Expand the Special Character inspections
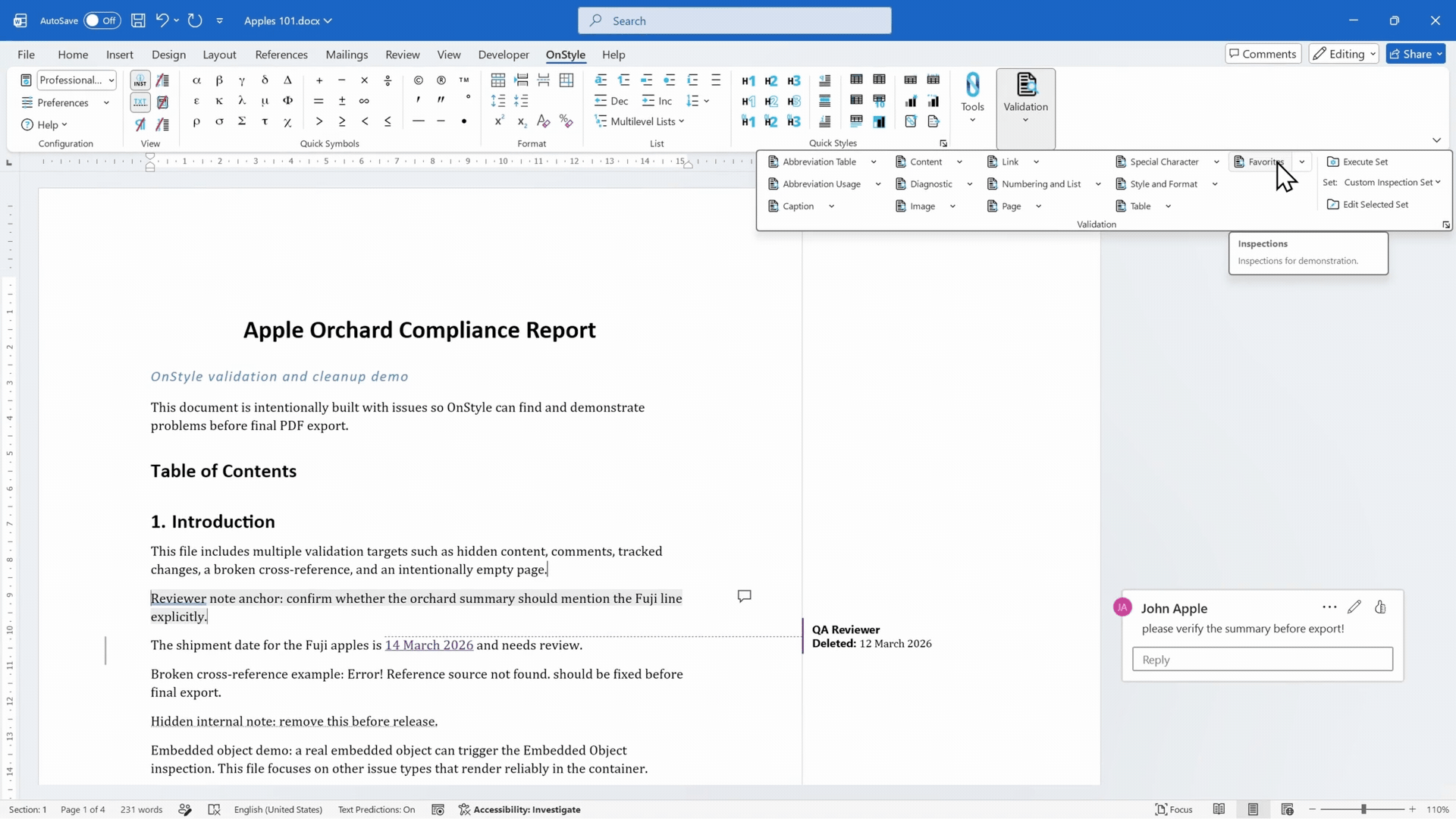This screenshot has height=819, width=1456. coord(1216,162)
